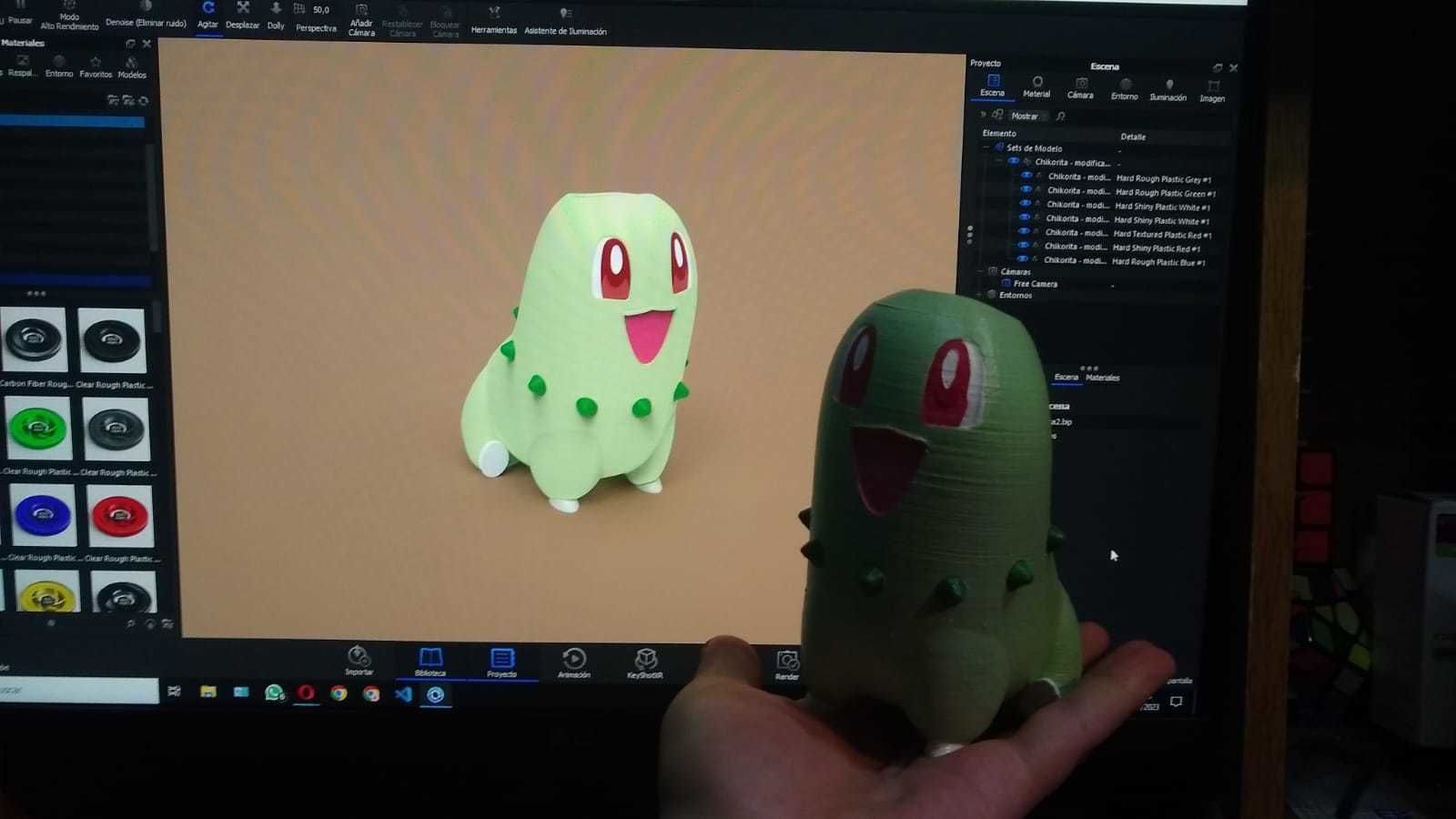
Task: Click the import folder icon in Materiales
Action: tap(128, 100)
